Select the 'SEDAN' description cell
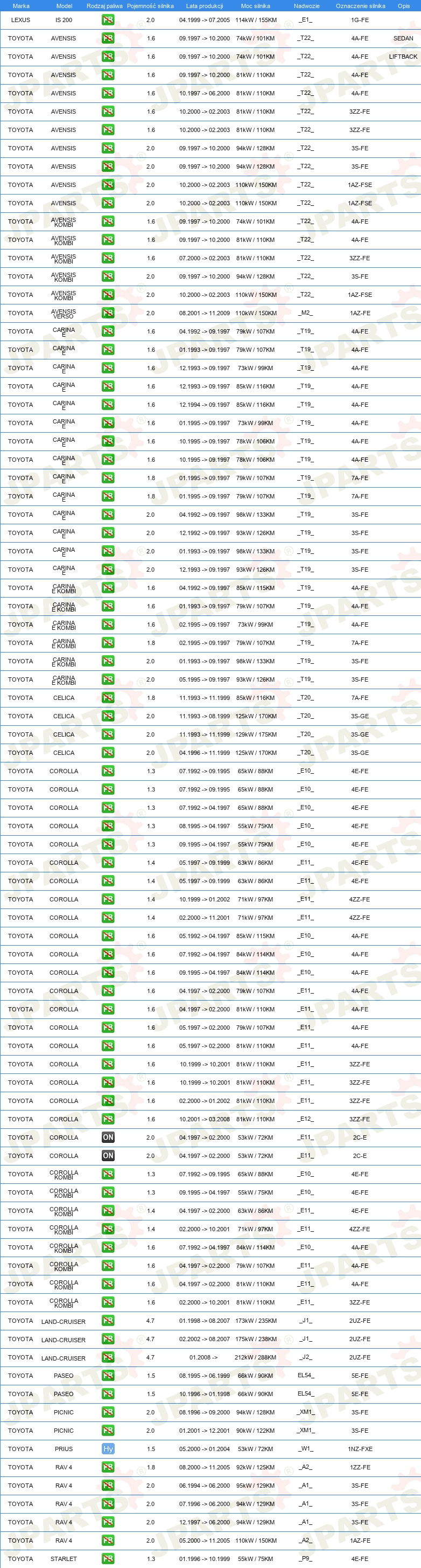Viewport: 421px width, 1568px height. [403, 38]
